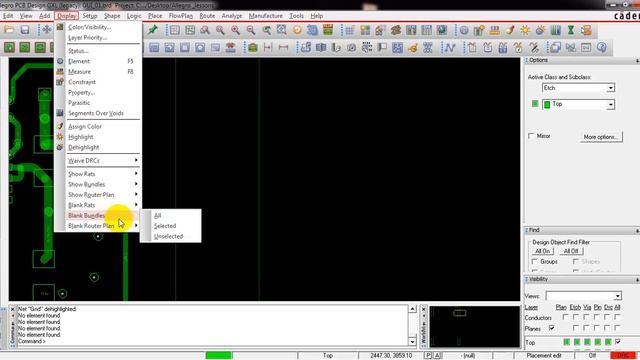Toggle Conductors Via visibility checkbox
Screen dimensions: 640x360
pos(587,317)
